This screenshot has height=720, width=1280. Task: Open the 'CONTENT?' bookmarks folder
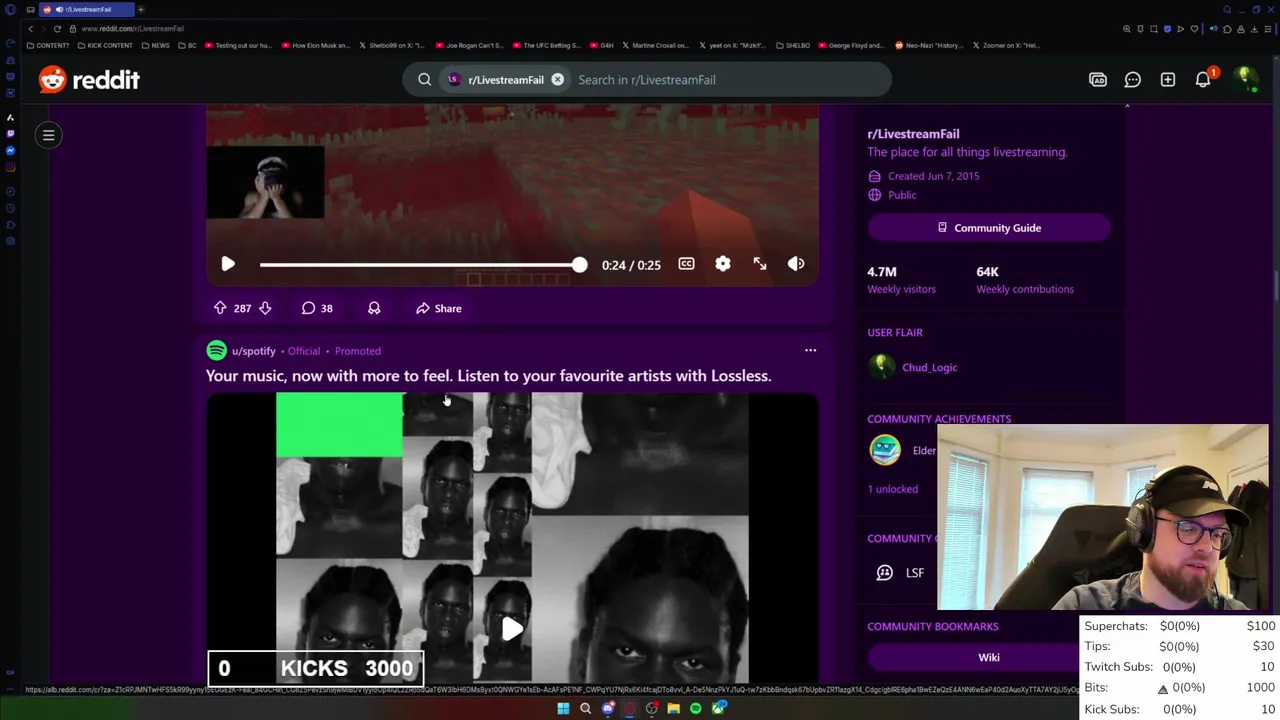pyautogui.click(x=47, y=45)
